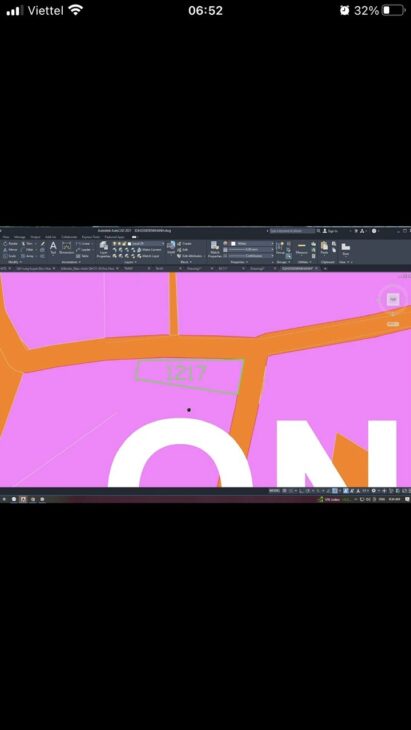
Task: Select the Measure utility tool
Action: pos(302,248)
